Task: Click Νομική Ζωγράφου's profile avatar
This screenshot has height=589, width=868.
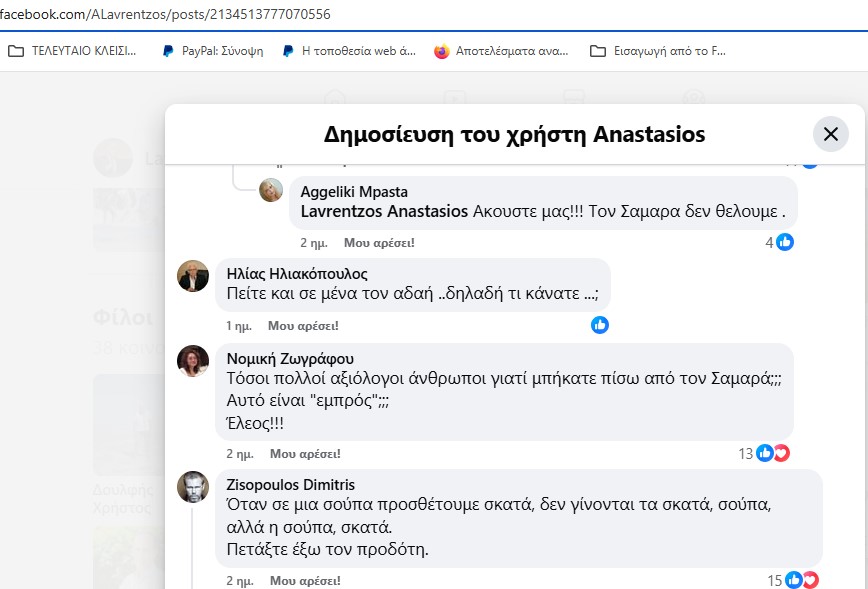Action: coord(193,361)
